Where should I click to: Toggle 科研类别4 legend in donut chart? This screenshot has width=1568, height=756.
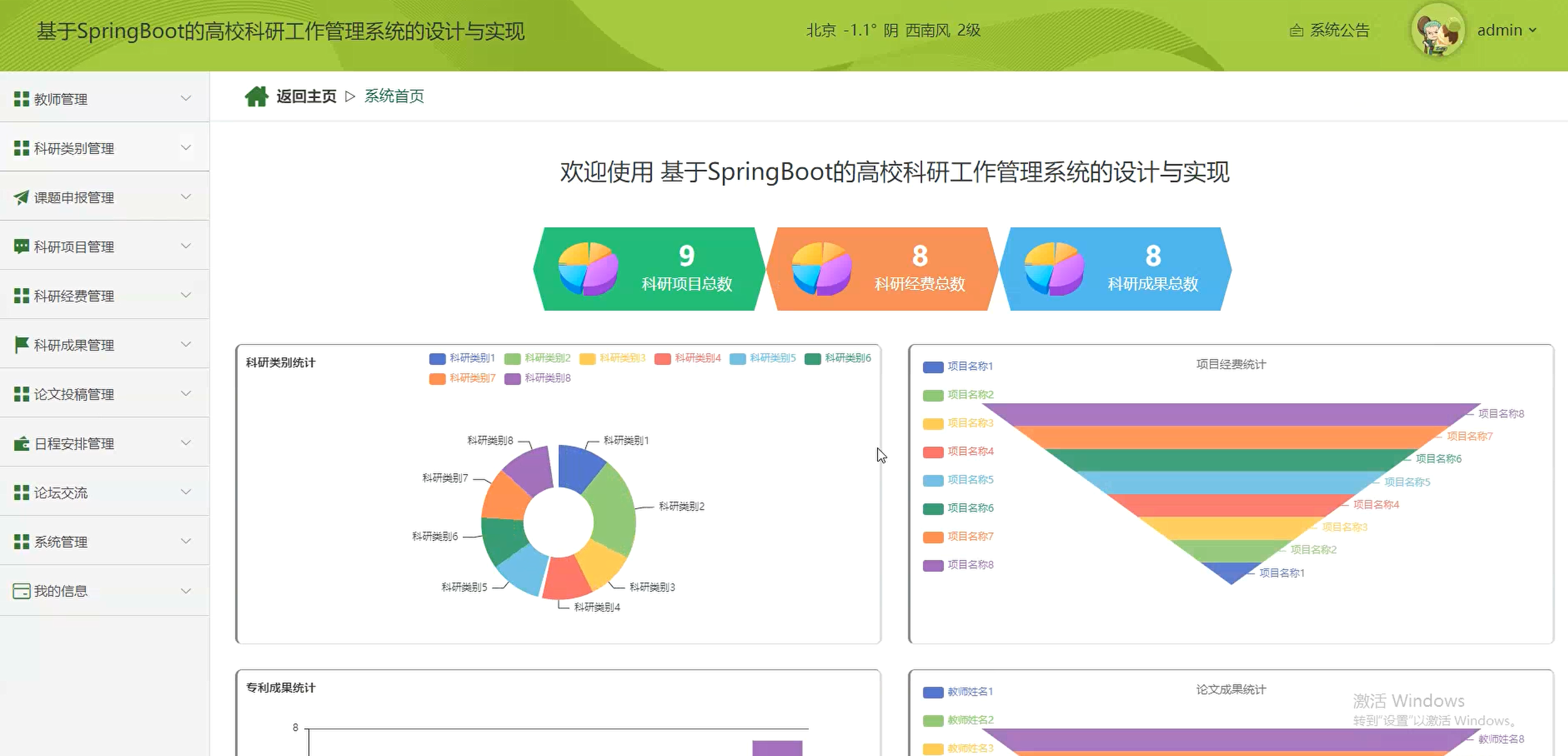coord(688,358)
